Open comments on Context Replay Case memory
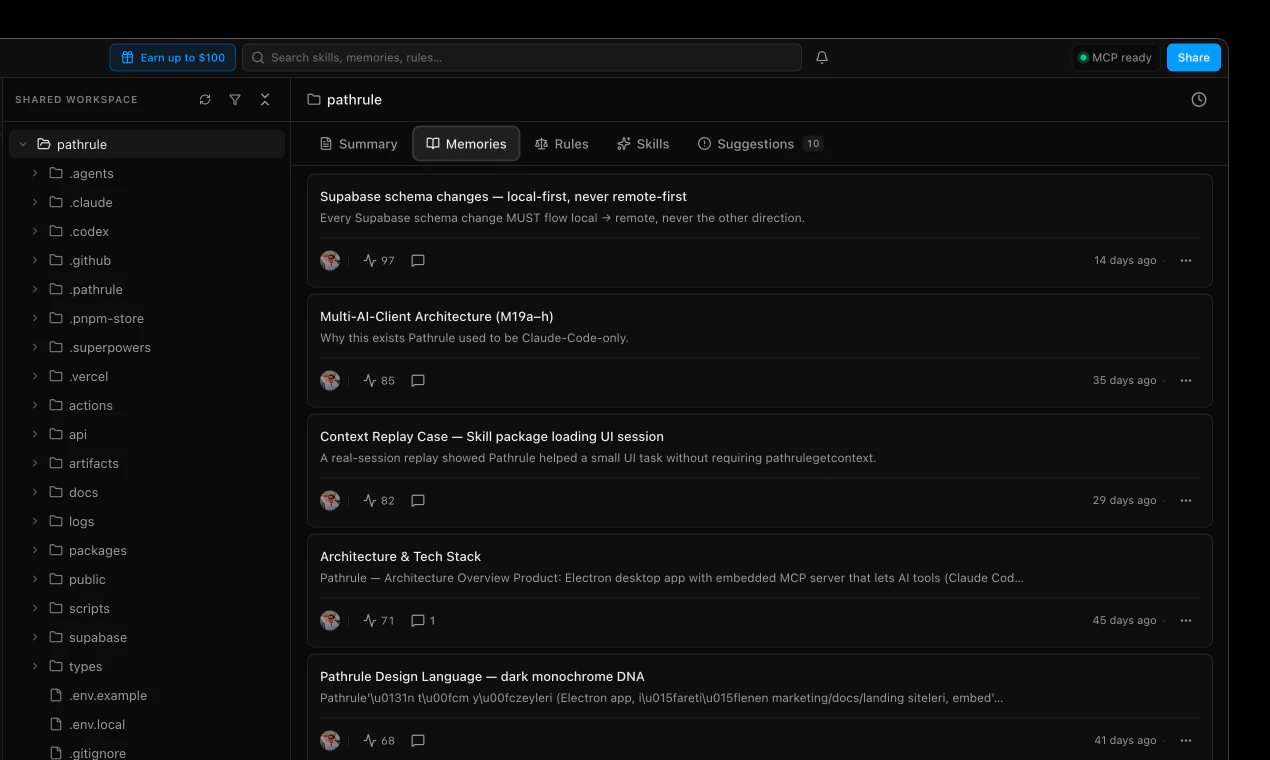Viewport: 1270px width, 760px height. pyautogui.click(x=418, y=501)
